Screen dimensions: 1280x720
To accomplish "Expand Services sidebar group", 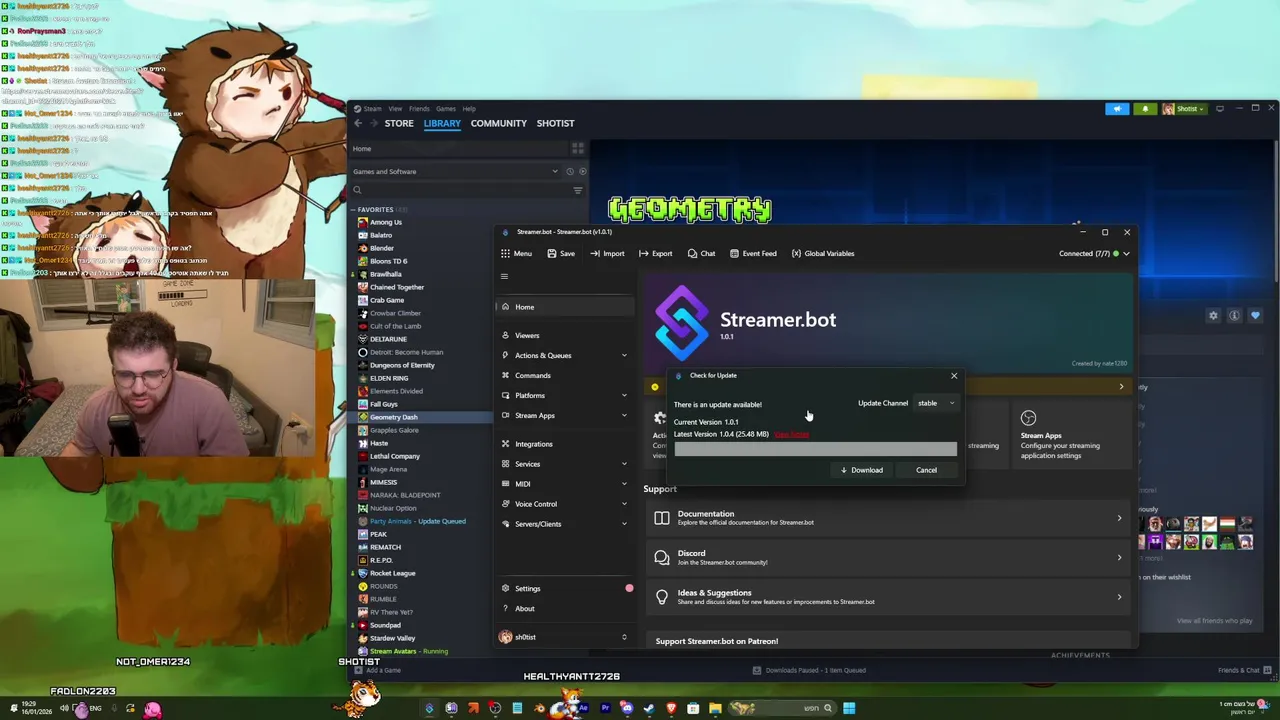I will (565, 463).
